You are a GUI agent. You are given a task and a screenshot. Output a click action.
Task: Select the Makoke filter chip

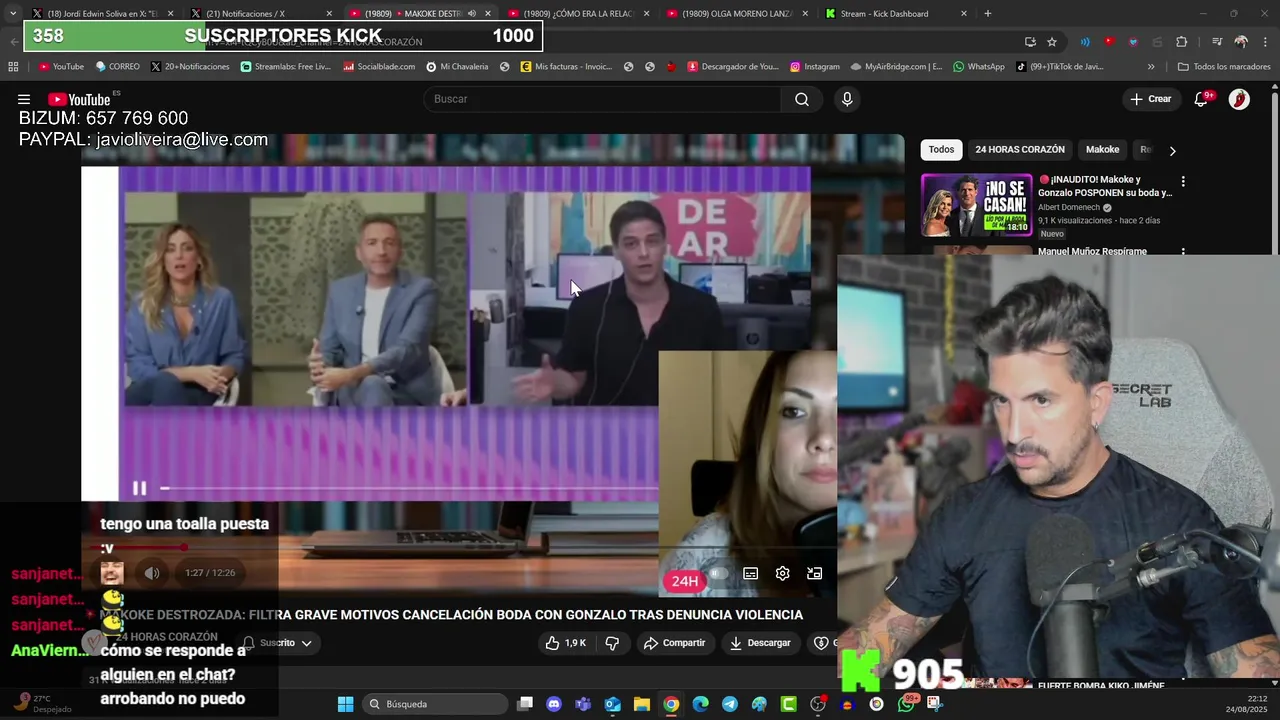pos(1102,150)
